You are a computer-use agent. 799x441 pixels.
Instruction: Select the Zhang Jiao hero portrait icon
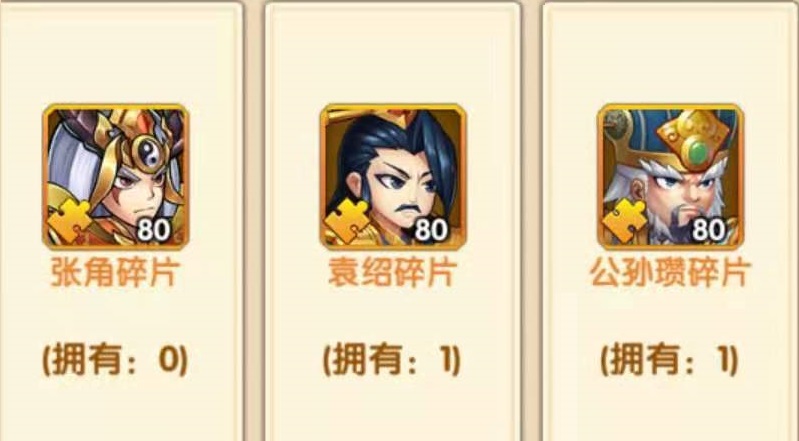coord(116,177)
